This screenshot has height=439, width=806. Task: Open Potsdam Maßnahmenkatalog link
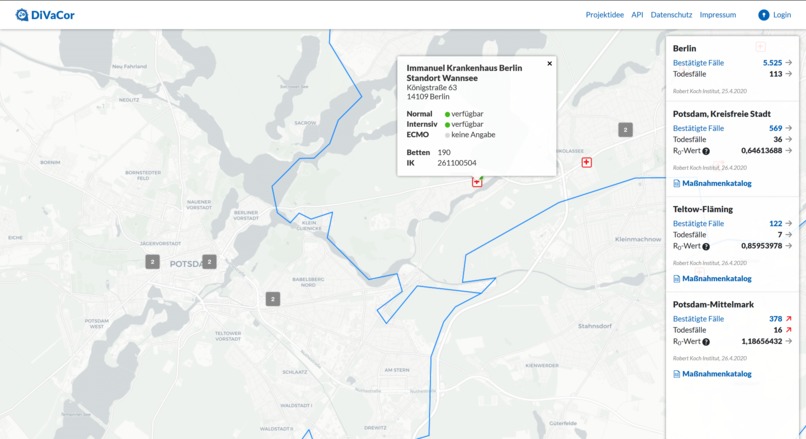(x=717, y=183)
